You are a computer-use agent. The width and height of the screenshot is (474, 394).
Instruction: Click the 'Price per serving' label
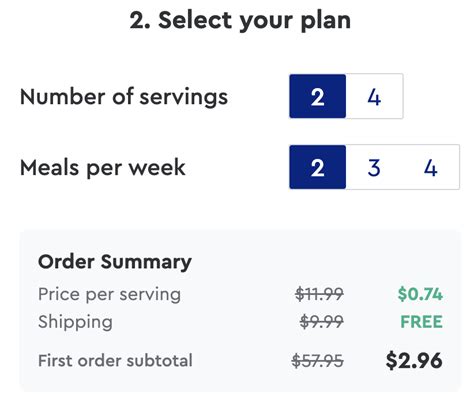109,295
